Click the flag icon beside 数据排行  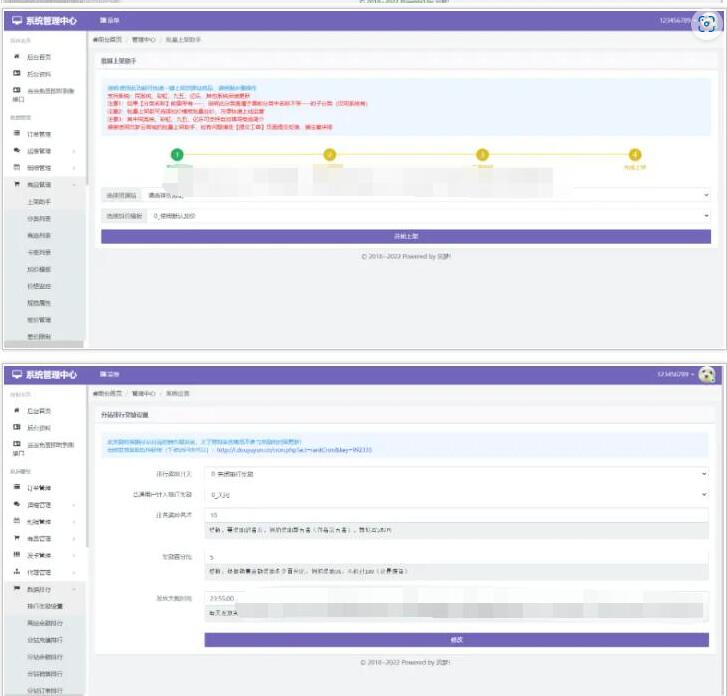click(x=16, y=590)
